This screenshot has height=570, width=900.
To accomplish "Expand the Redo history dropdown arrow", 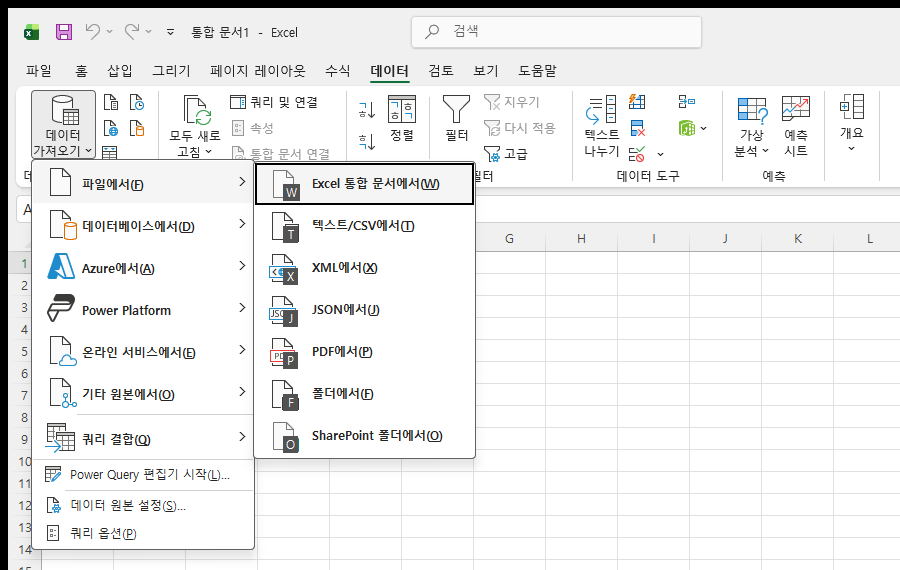I will coord(149,32).
